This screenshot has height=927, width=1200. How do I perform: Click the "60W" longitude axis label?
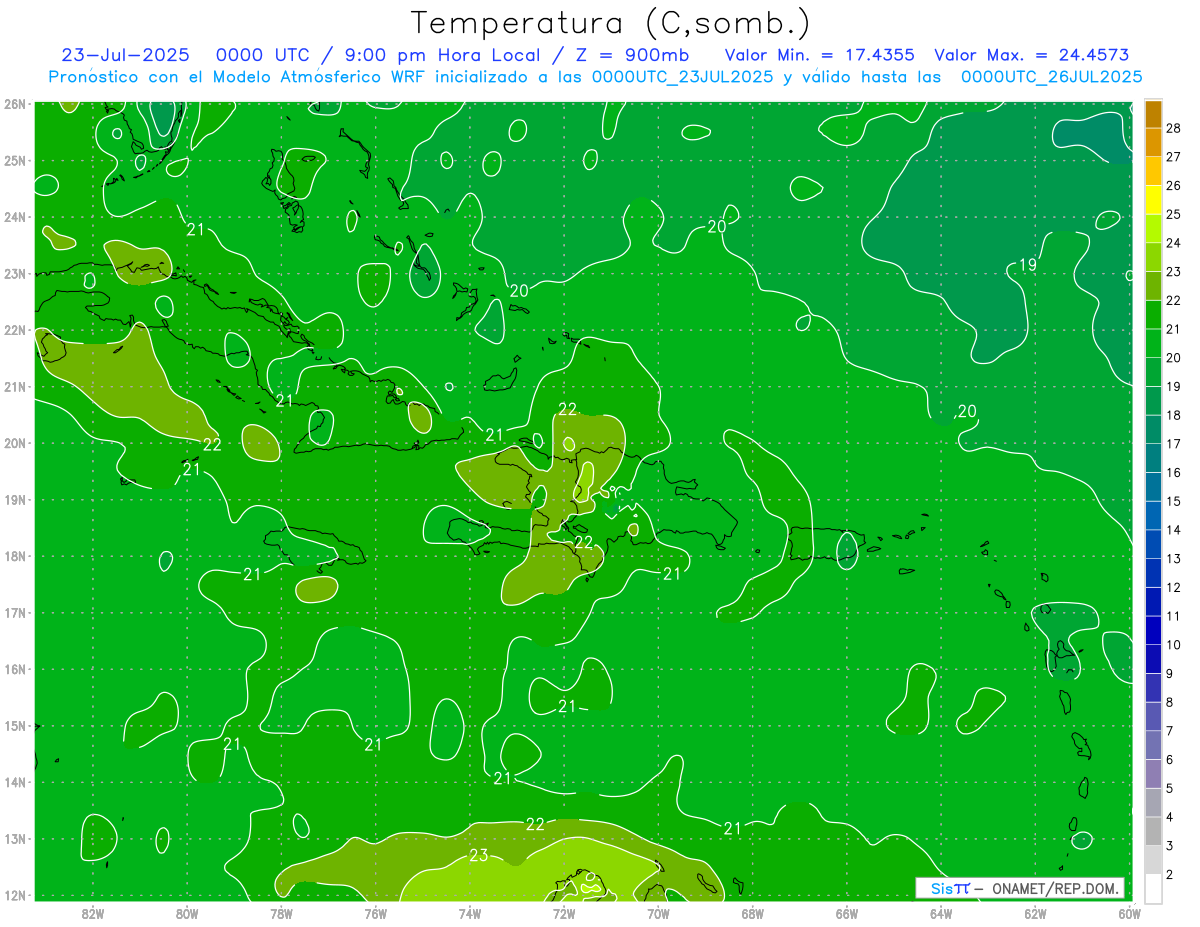pyautogui.click(x=1129, y=913)
